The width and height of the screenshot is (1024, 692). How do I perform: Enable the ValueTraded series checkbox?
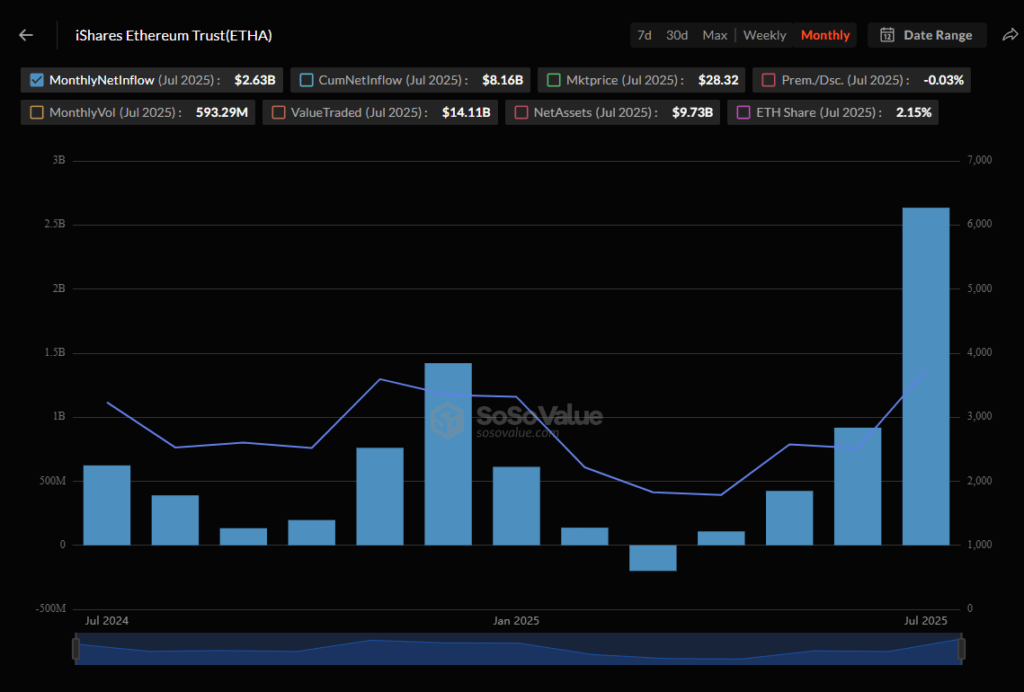(x=278, y=112)
